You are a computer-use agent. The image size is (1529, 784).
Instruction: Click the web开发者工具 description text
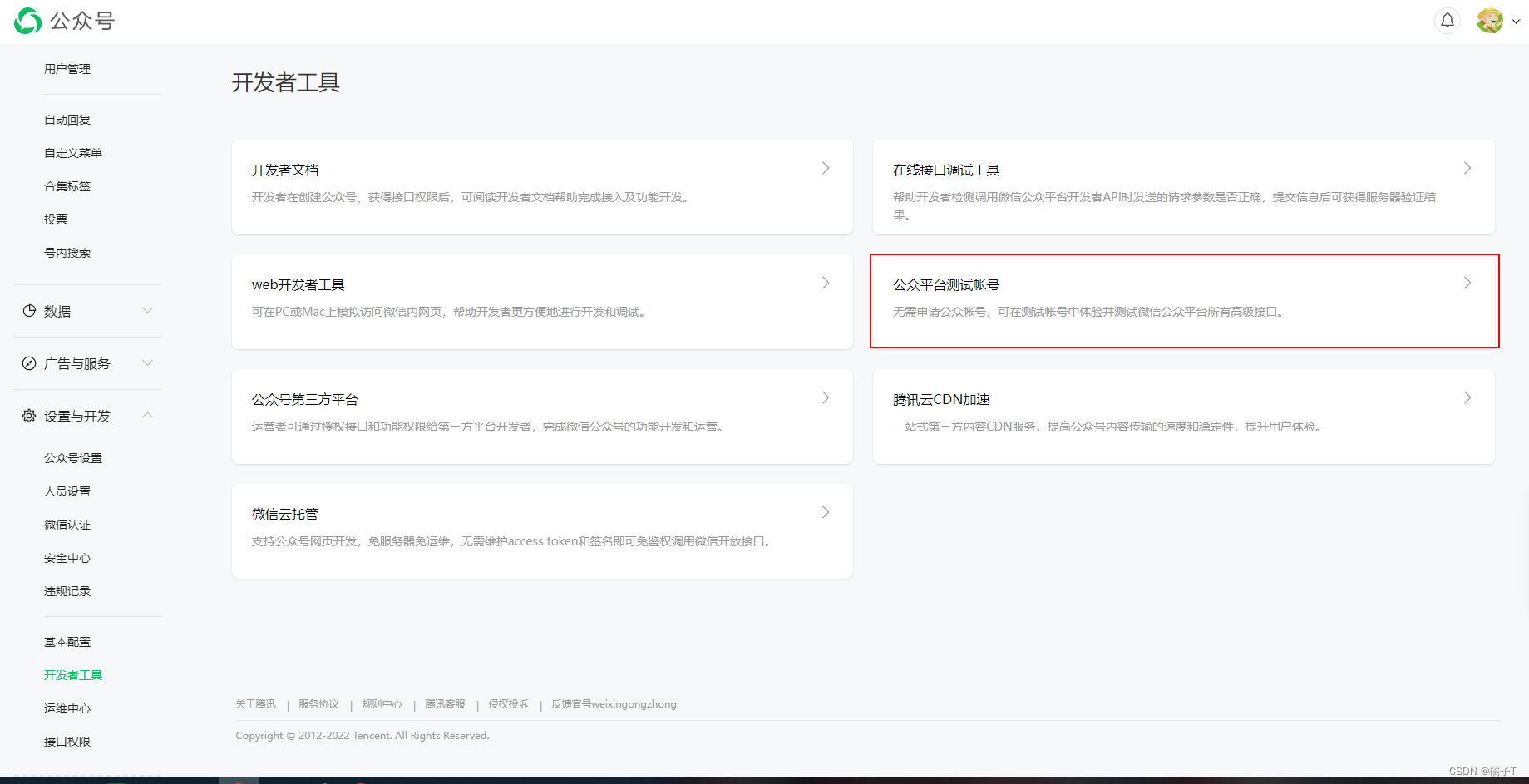pyautogui.click(x=450, y=312)
